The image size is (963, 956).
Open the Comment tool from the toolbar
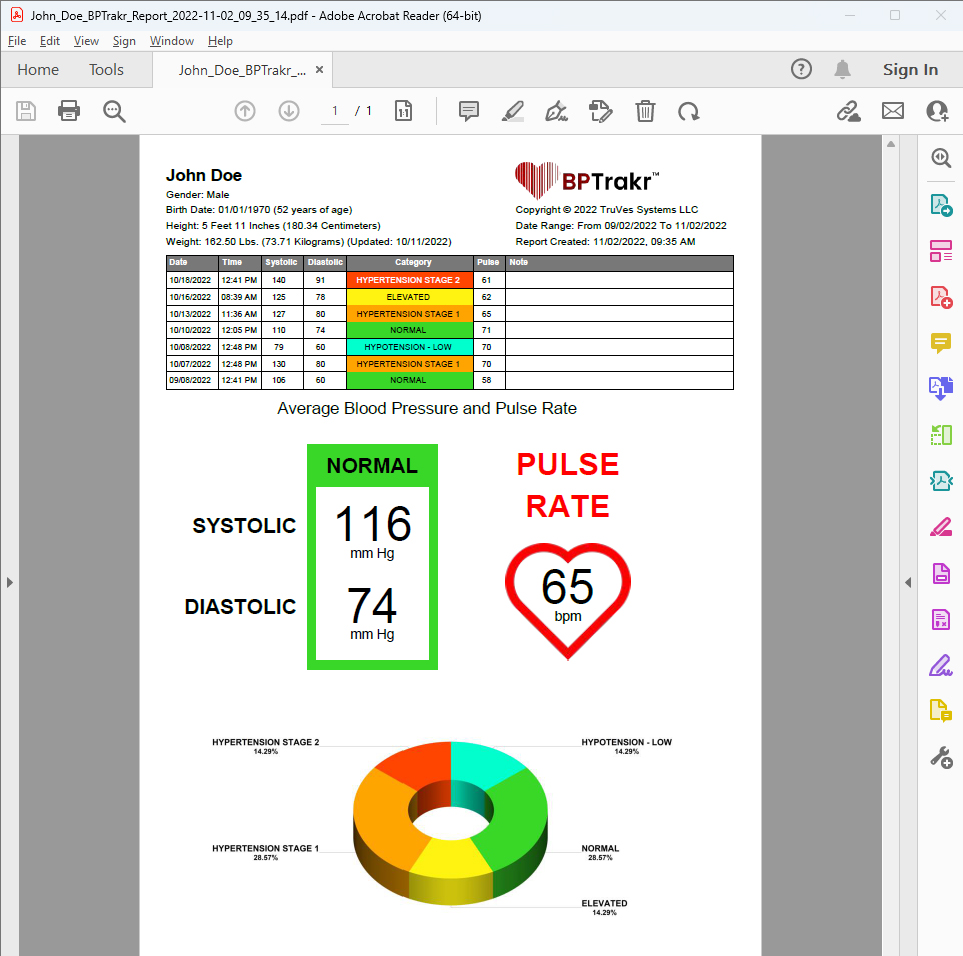click(468, 111)
